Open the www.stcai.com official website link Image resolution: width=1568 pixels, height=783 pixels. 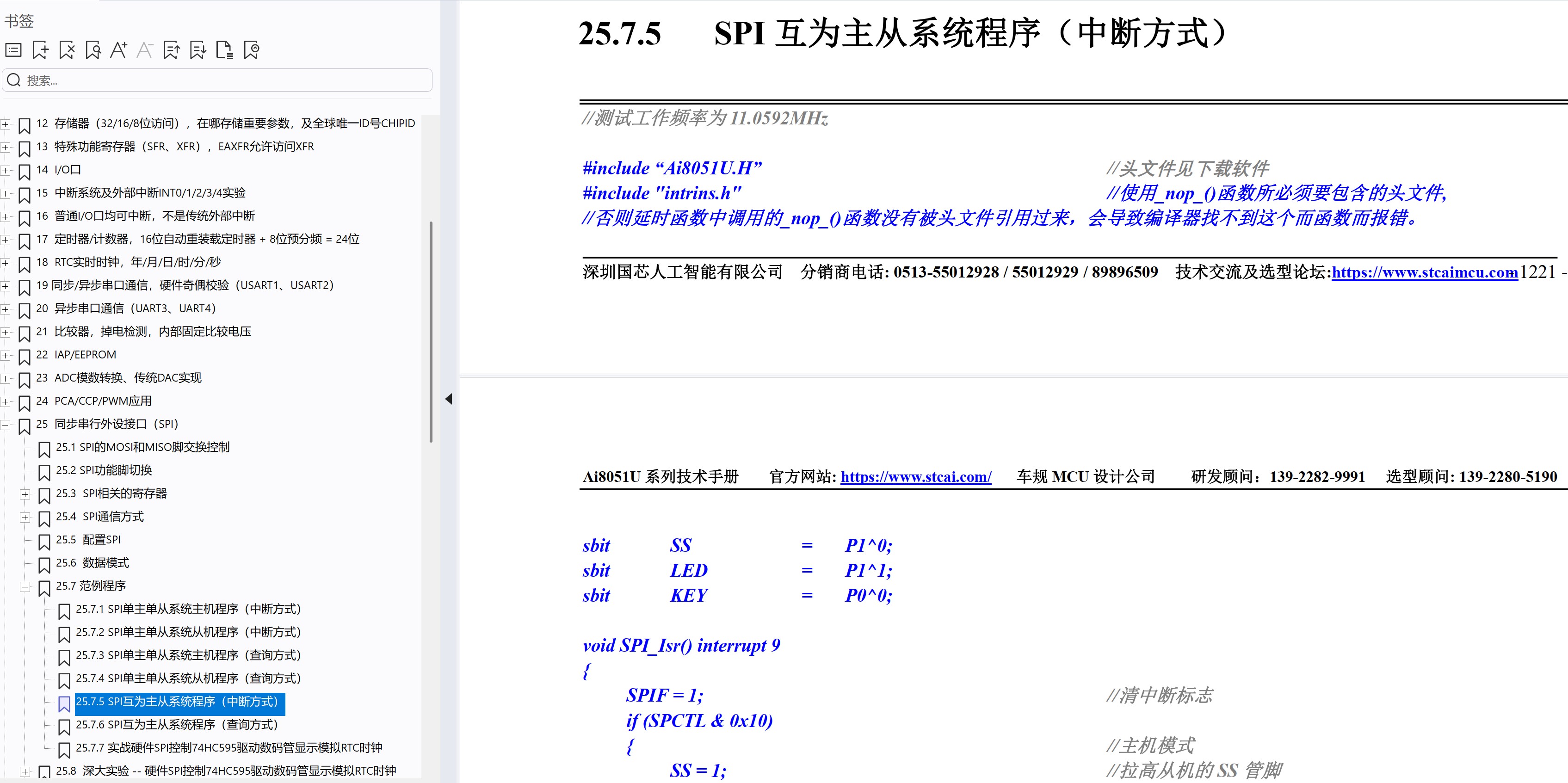pyautogui.click(x=915, y=477)
